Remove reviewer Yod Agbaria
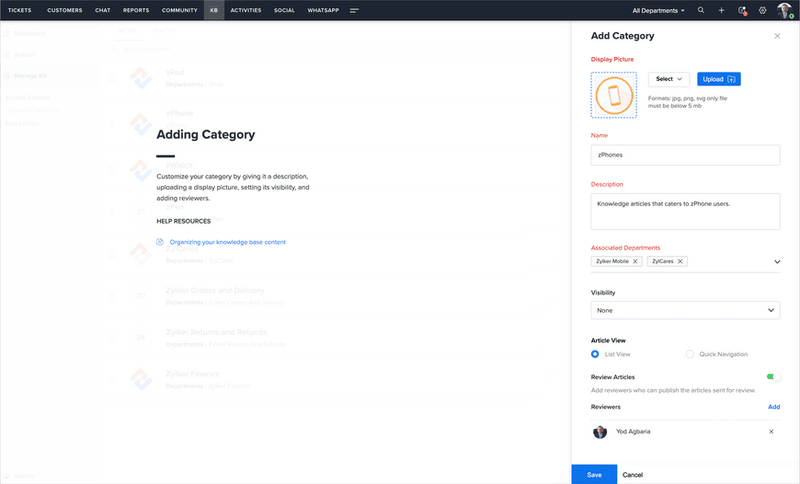 tap(771, 431)
